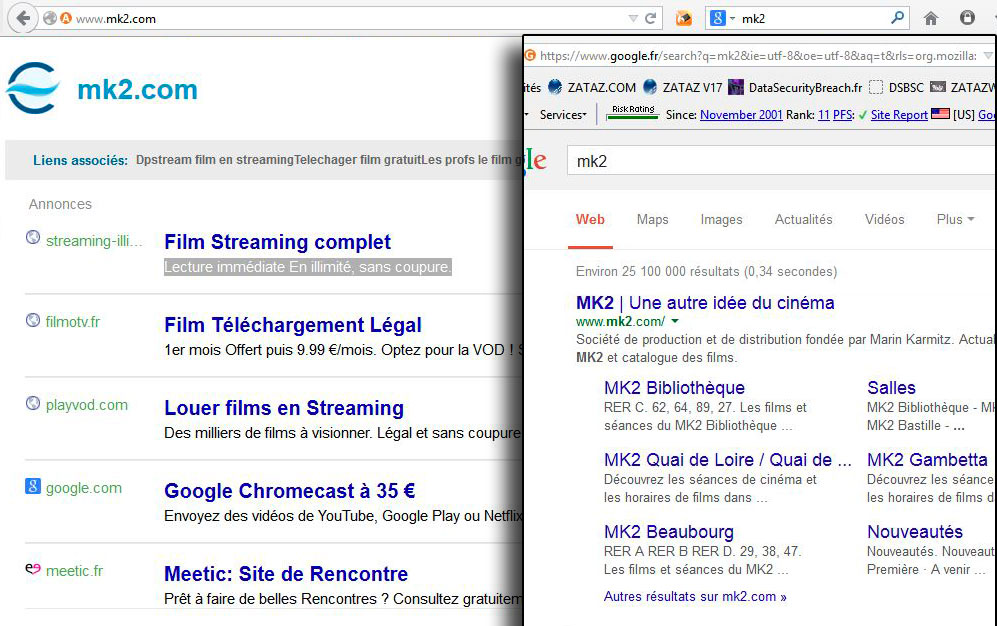Switch to the Actualités tab
The width and height of the screenshot is (997, 626).
tap(803, 219)
